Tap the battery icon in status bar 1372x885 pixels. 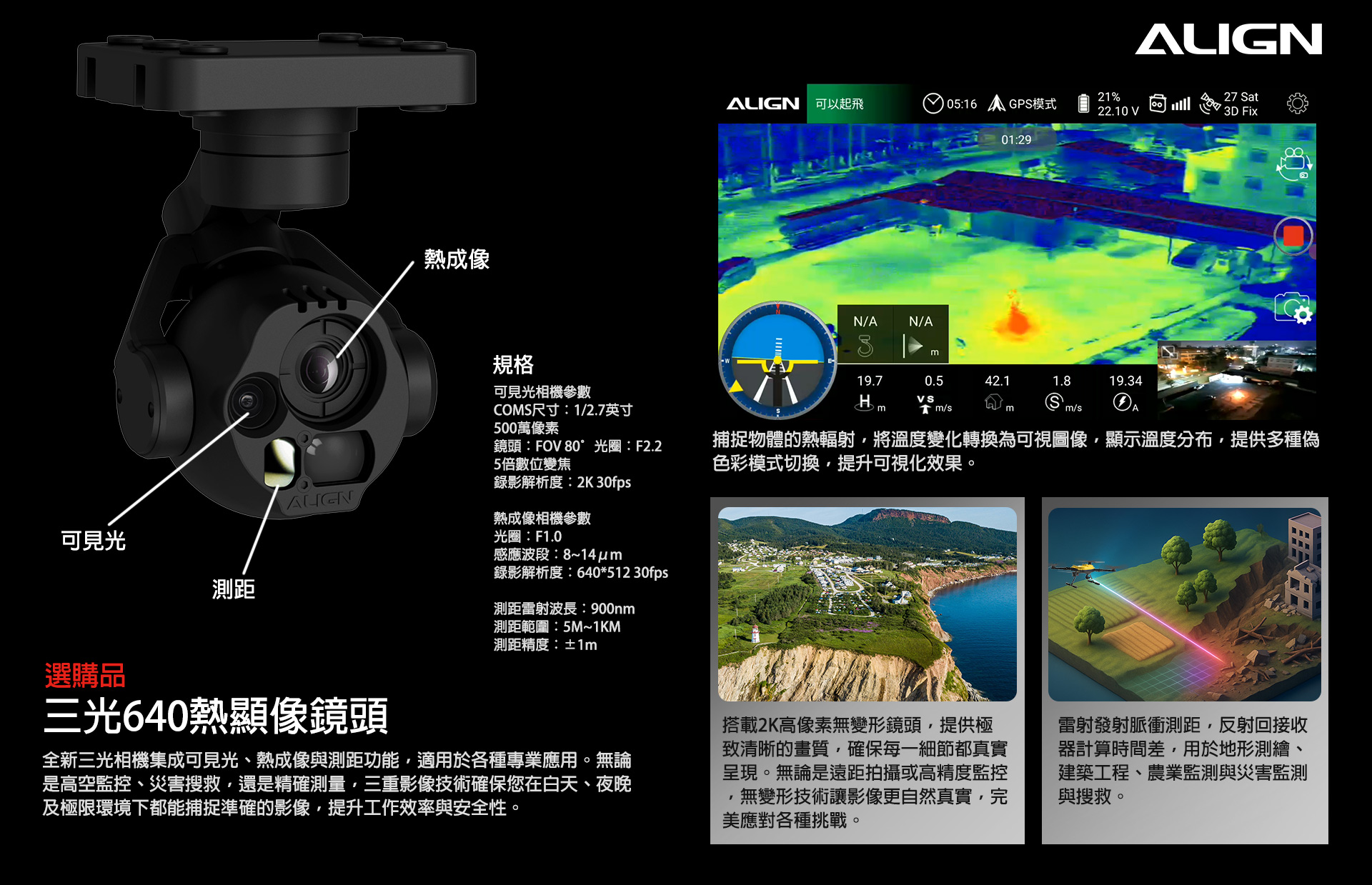click(x=1083, y=104)
